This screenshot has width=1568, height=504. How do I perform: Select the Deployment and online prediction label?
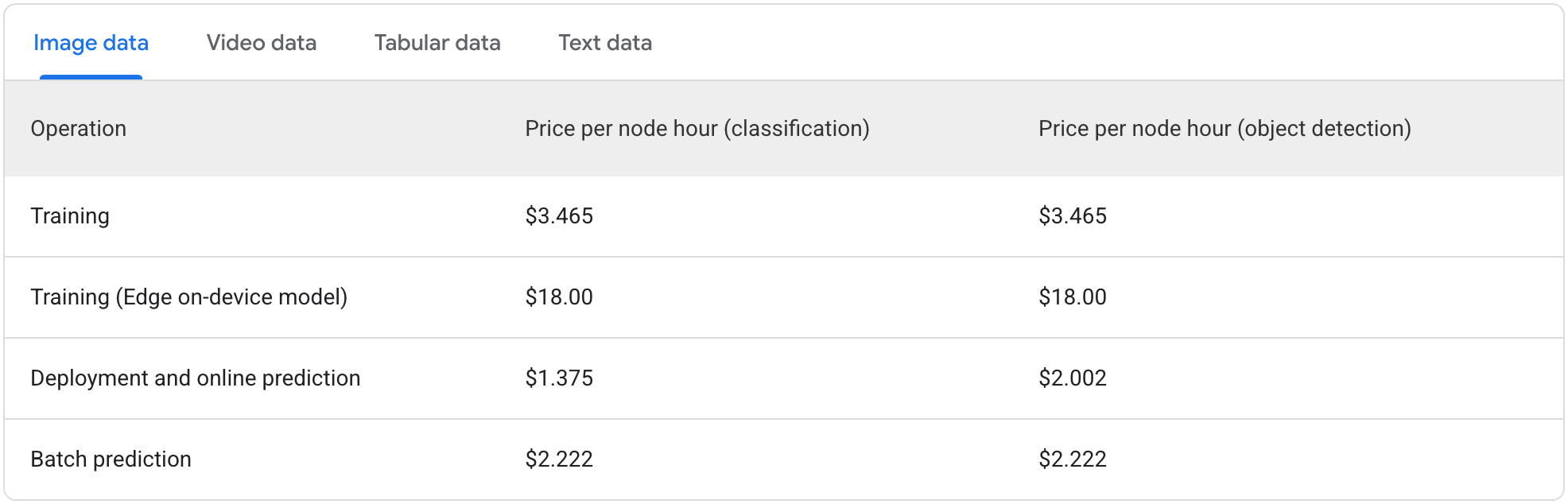coord(196,378)
